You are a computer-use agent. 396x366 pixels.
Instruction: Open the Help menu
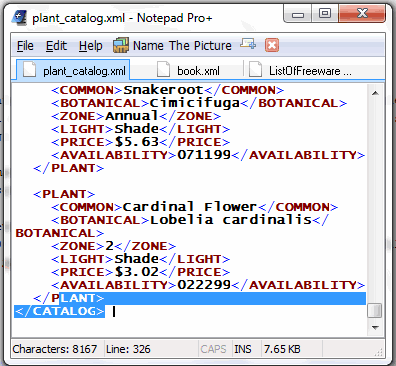[90, 45]
